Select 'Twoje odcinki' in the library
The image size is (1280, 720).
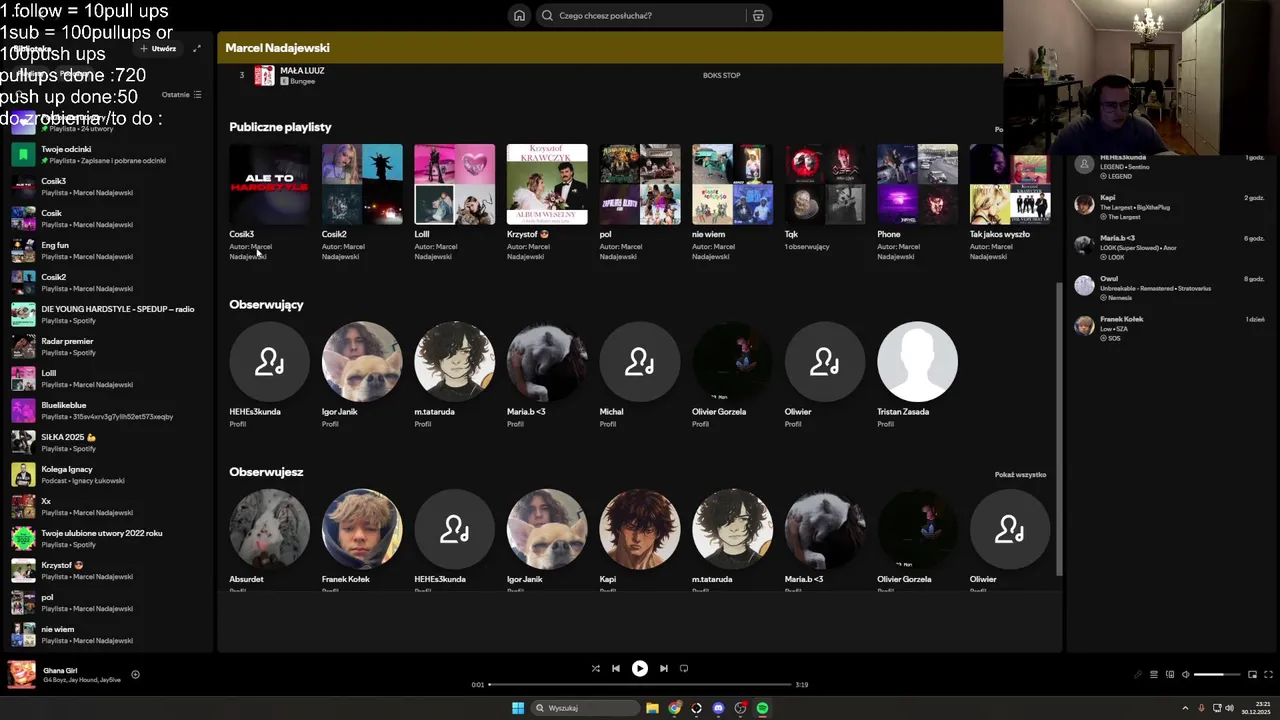110,154
